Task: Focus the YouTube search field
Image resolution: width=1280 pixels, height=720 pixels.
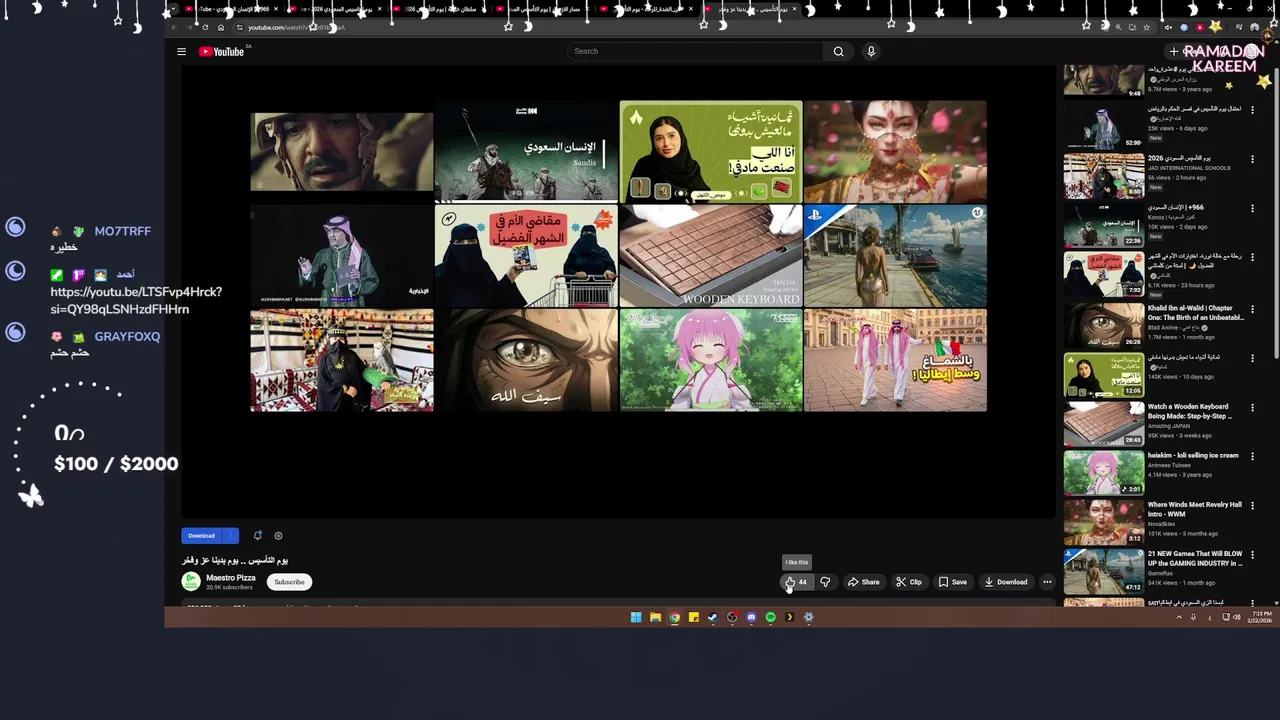Action: [696, 52]
